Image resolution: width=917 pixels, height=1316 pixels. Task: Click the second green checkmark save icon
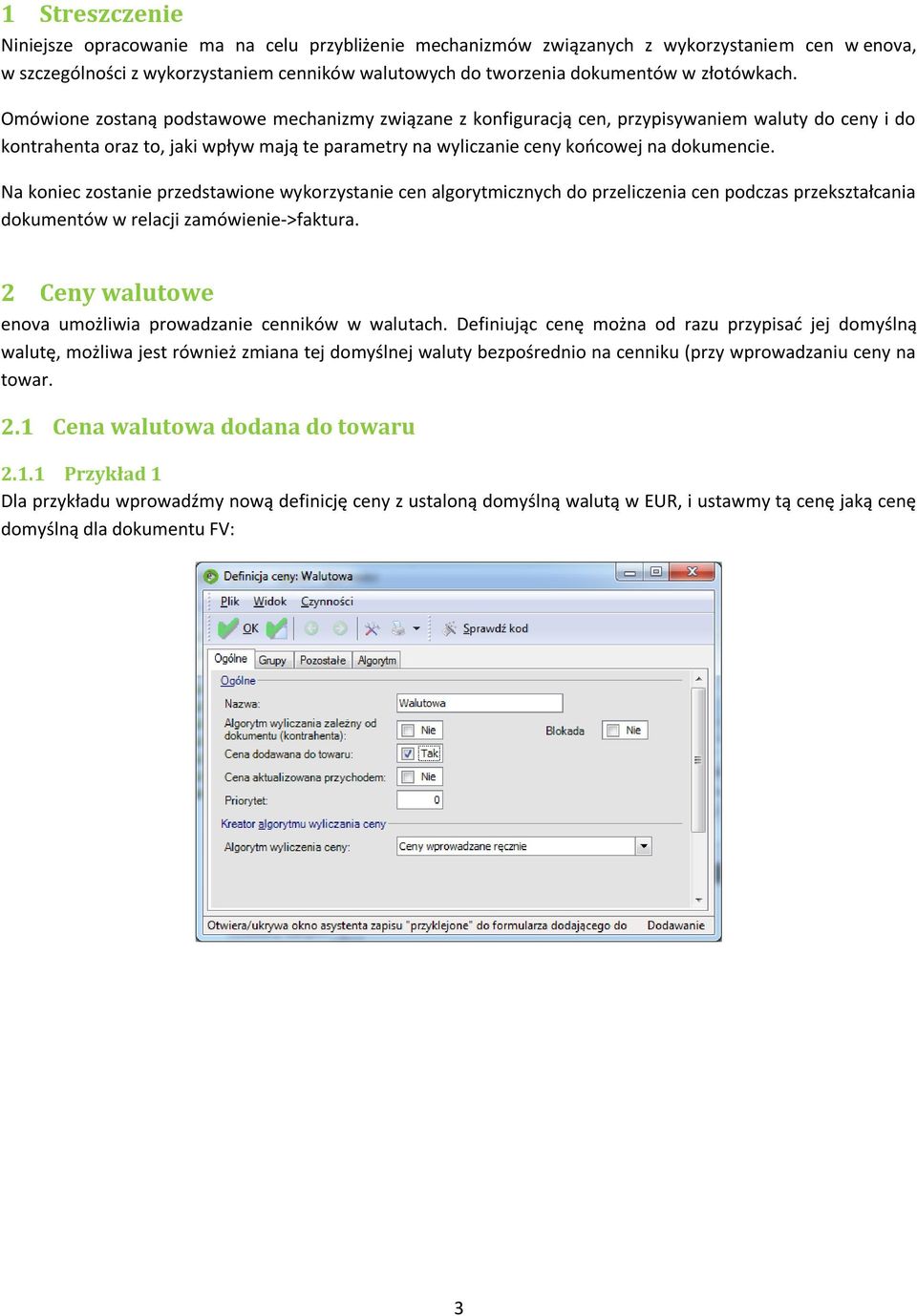pyautogui.click(x=277, y=628)
